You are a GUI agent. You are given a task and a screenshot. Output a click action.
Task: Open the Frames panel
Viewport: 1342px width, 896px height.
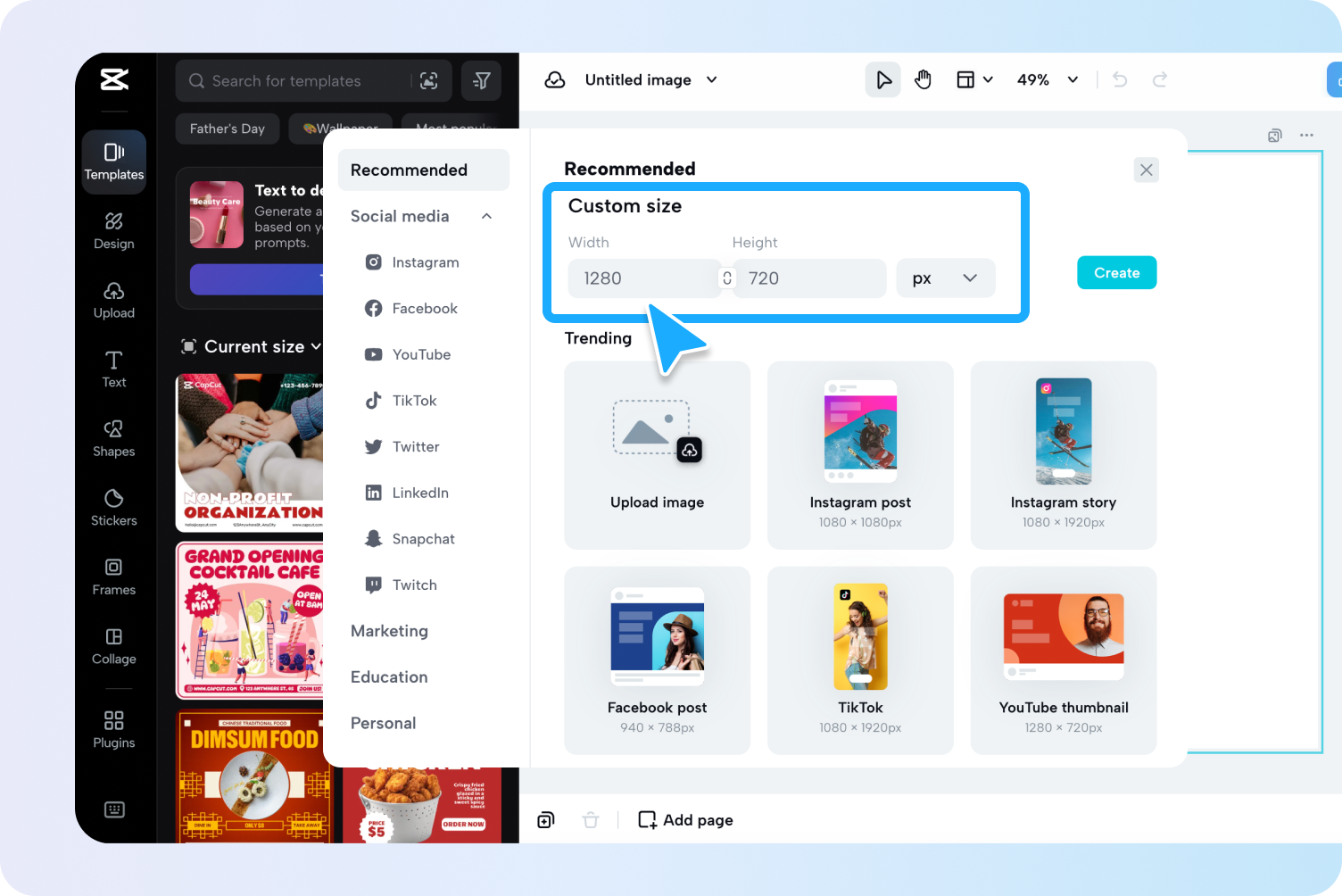(113, 577)
